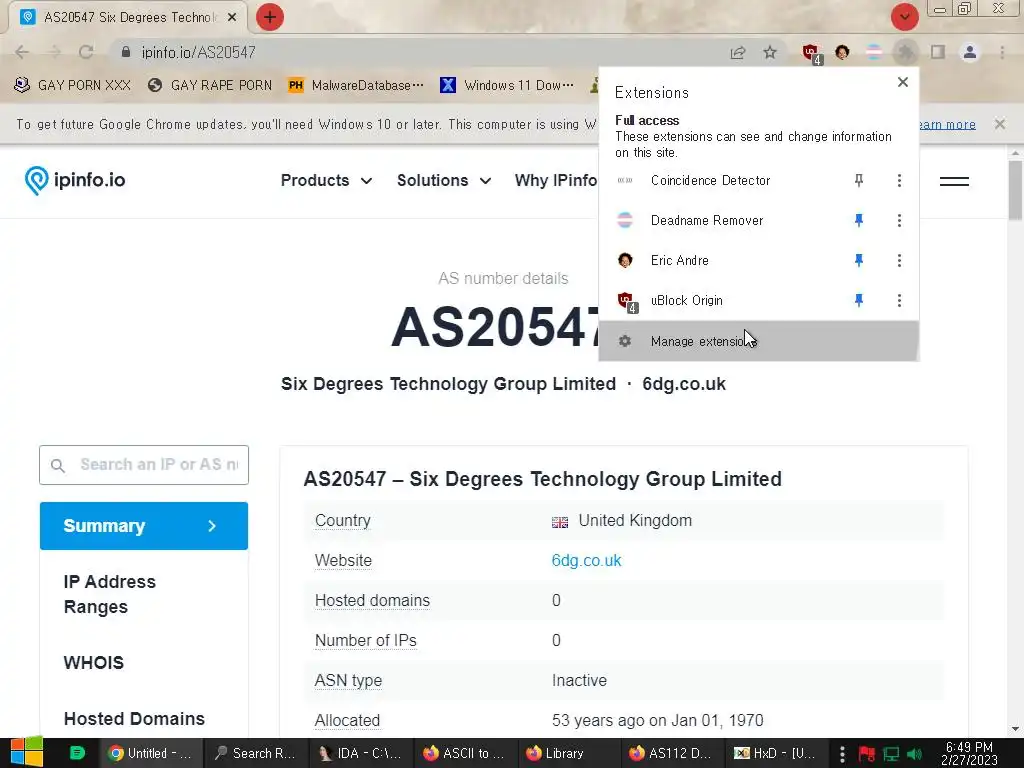Switch to Chrome Untitled taskbar item

pyautogui.click(x=150, y=753)
